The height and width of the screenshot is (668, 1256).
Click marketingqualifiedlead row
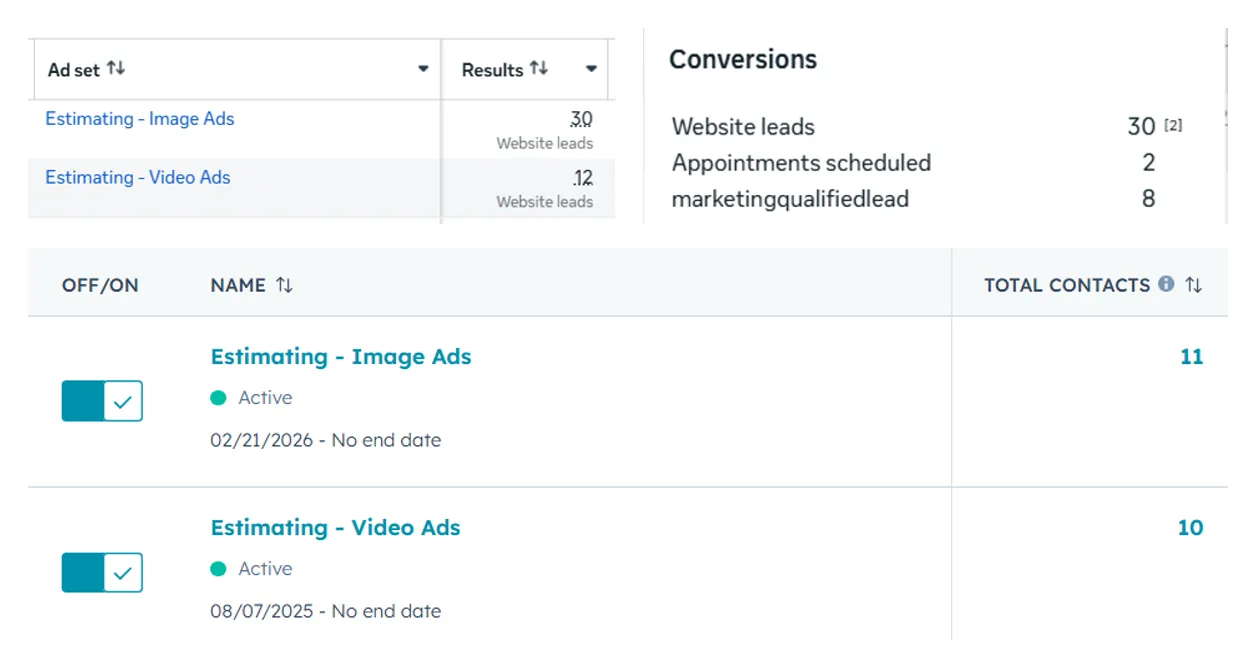tap(913, 199)
